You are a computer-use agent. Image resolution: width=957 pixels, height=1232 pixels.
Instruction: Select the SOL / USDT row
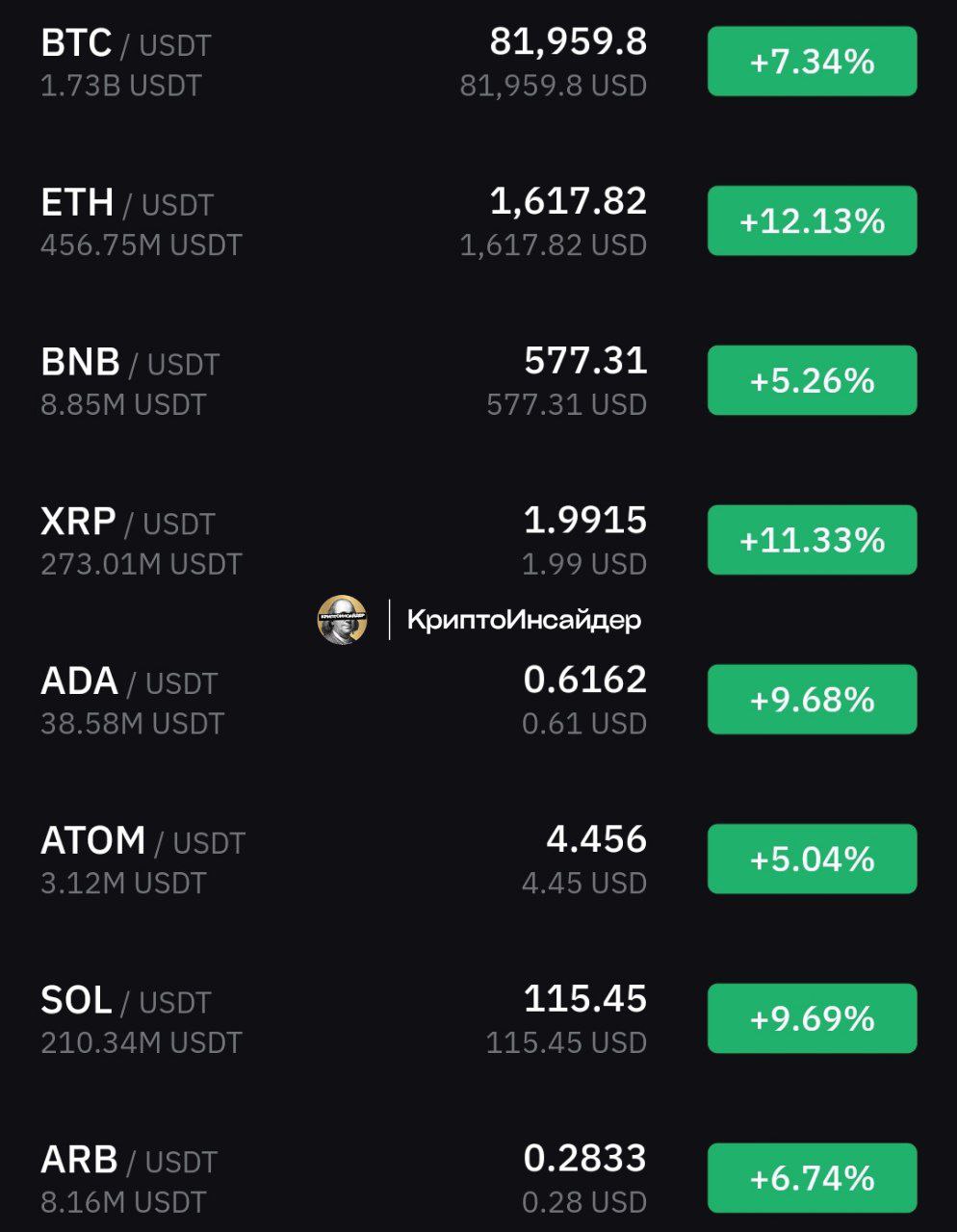478,1018
